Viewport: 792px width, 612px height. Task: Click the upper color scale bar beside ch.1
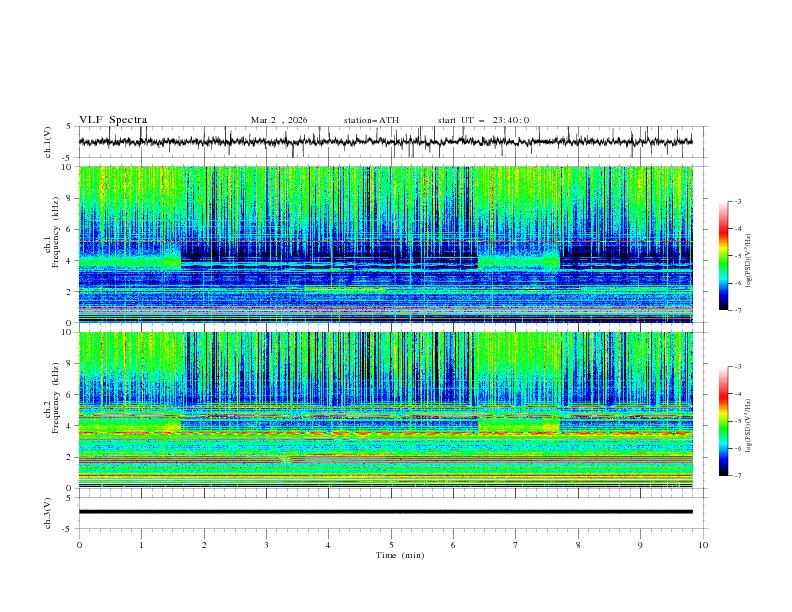tap(724, 256)
